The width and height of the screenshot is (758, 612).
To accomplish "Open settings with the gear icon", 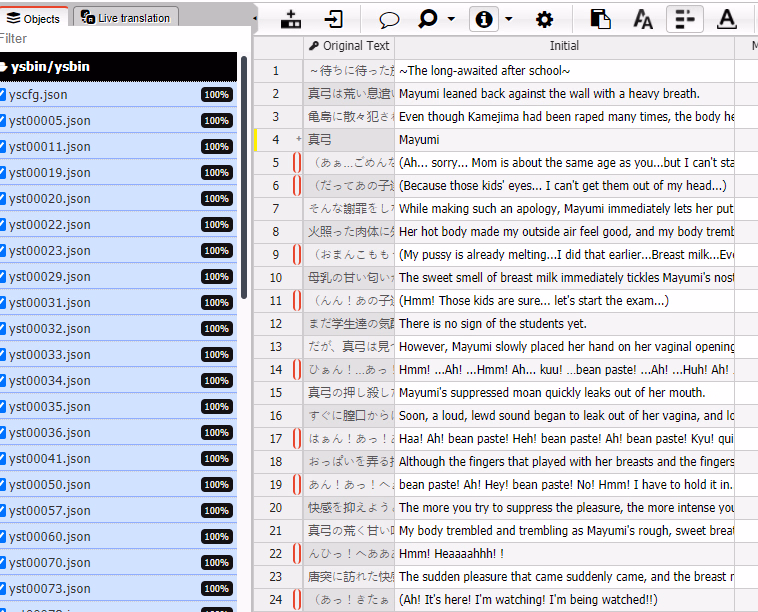I will (544, 19).
